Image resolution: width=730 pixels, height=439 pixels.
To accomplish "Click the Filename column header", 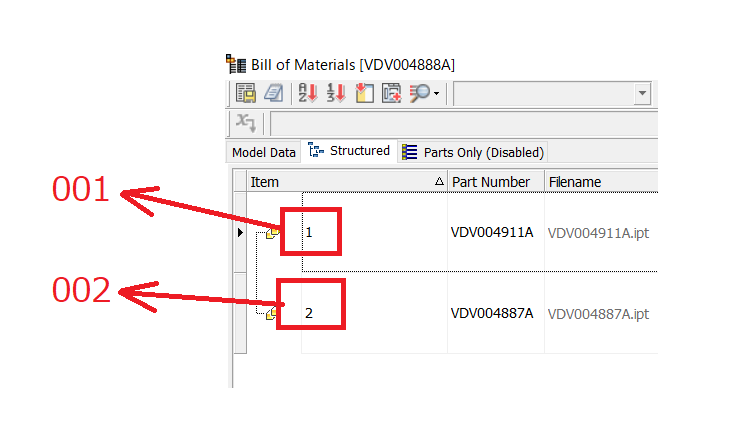I will (x=601, y=182).
